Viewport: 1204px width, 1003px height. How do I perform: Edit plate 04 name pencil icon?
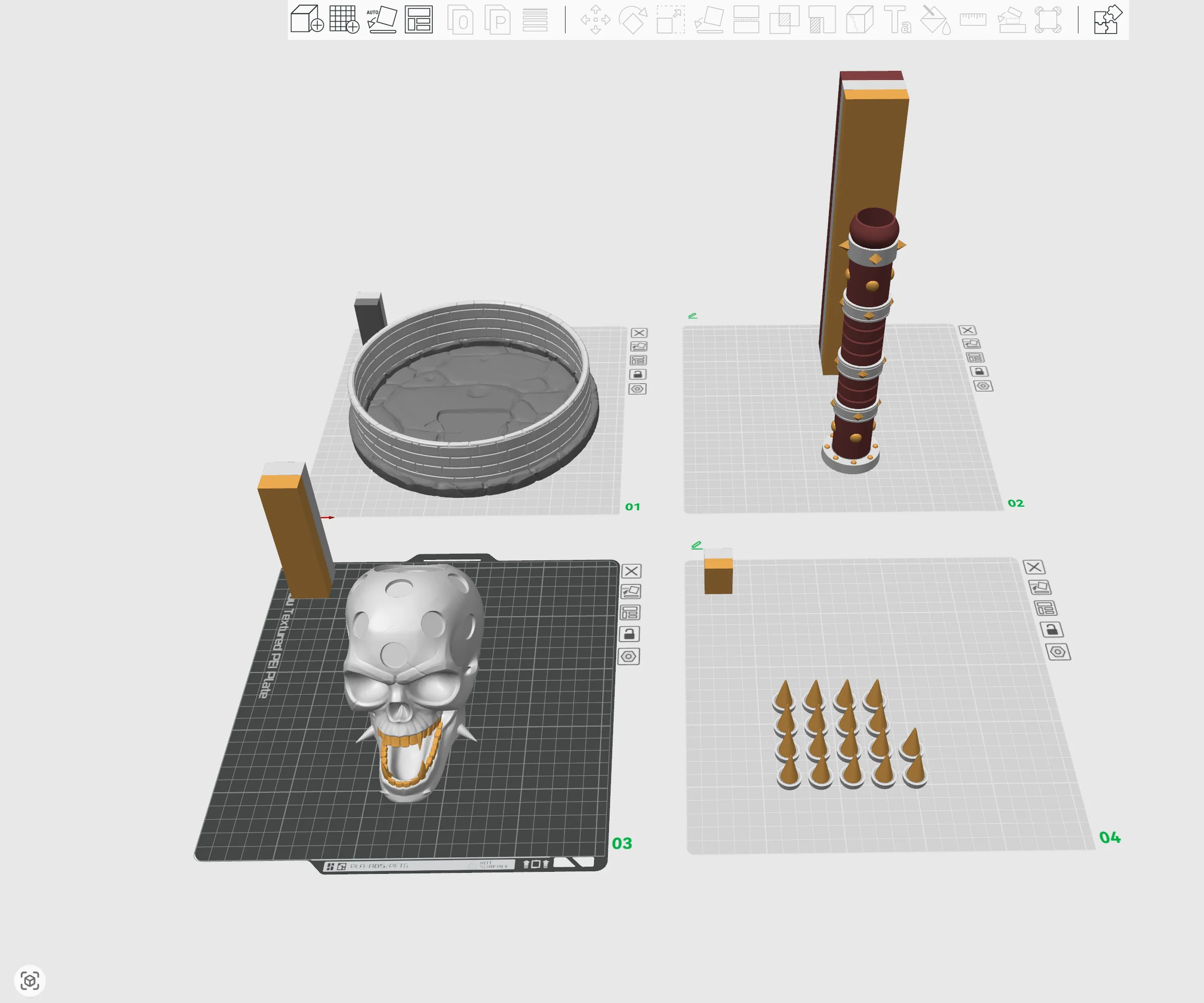pyautogui.click(x=697, y=545)
